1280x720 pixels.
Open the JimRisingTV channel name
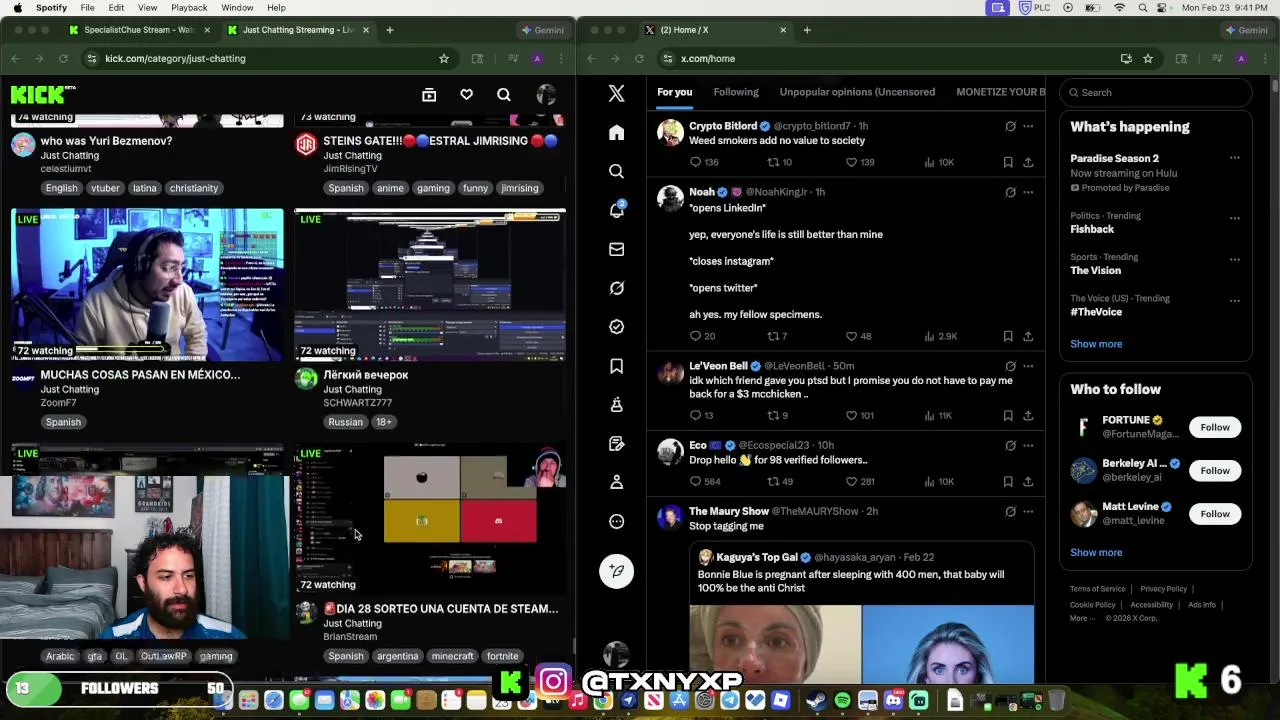[350, 169]
